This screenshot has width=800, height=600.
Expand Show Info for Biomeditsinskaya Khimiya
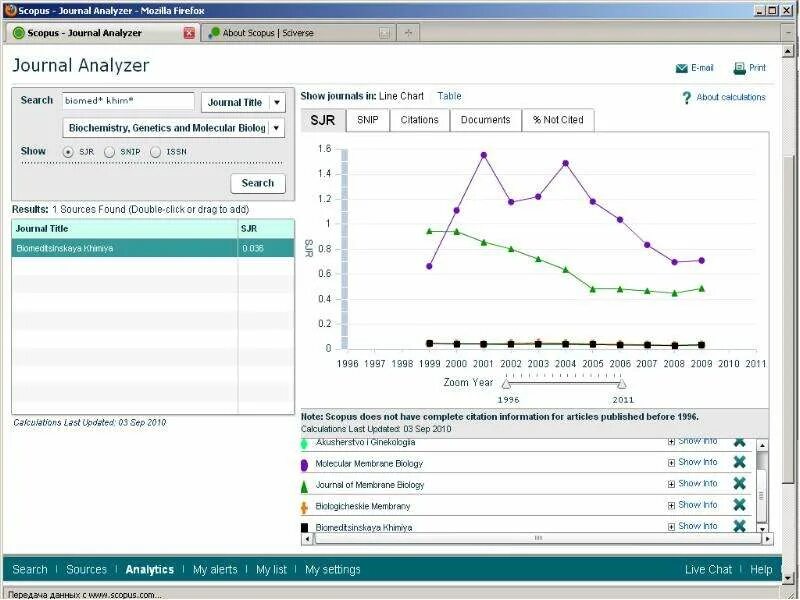click(x=693, y=526)
